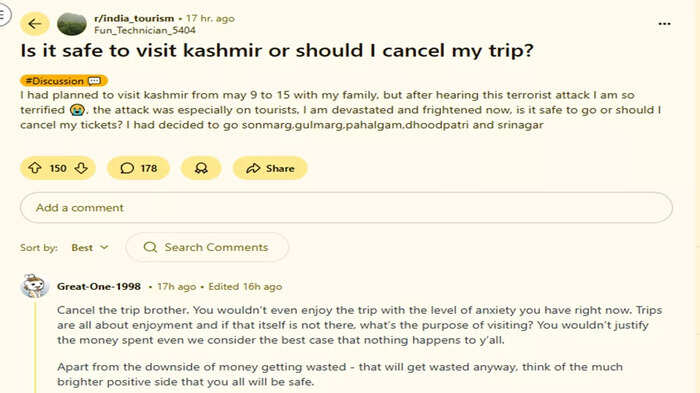The width and height of the screenshot is (700, 393).
Task: Click the india_tourism community avatar
Action: 72,24
